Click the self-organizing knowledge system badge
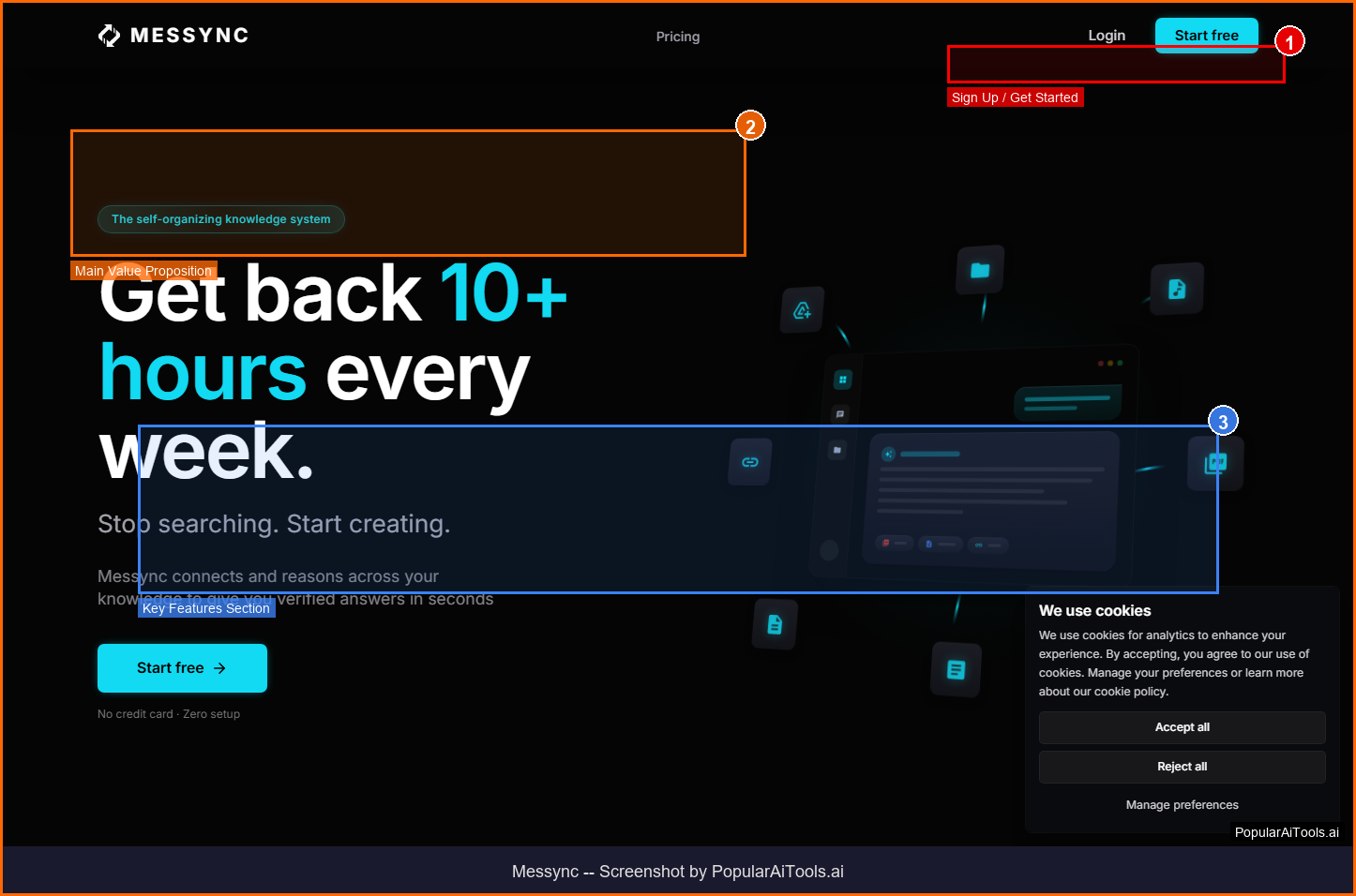This screenshot has height=896, width=1356. 221,219
